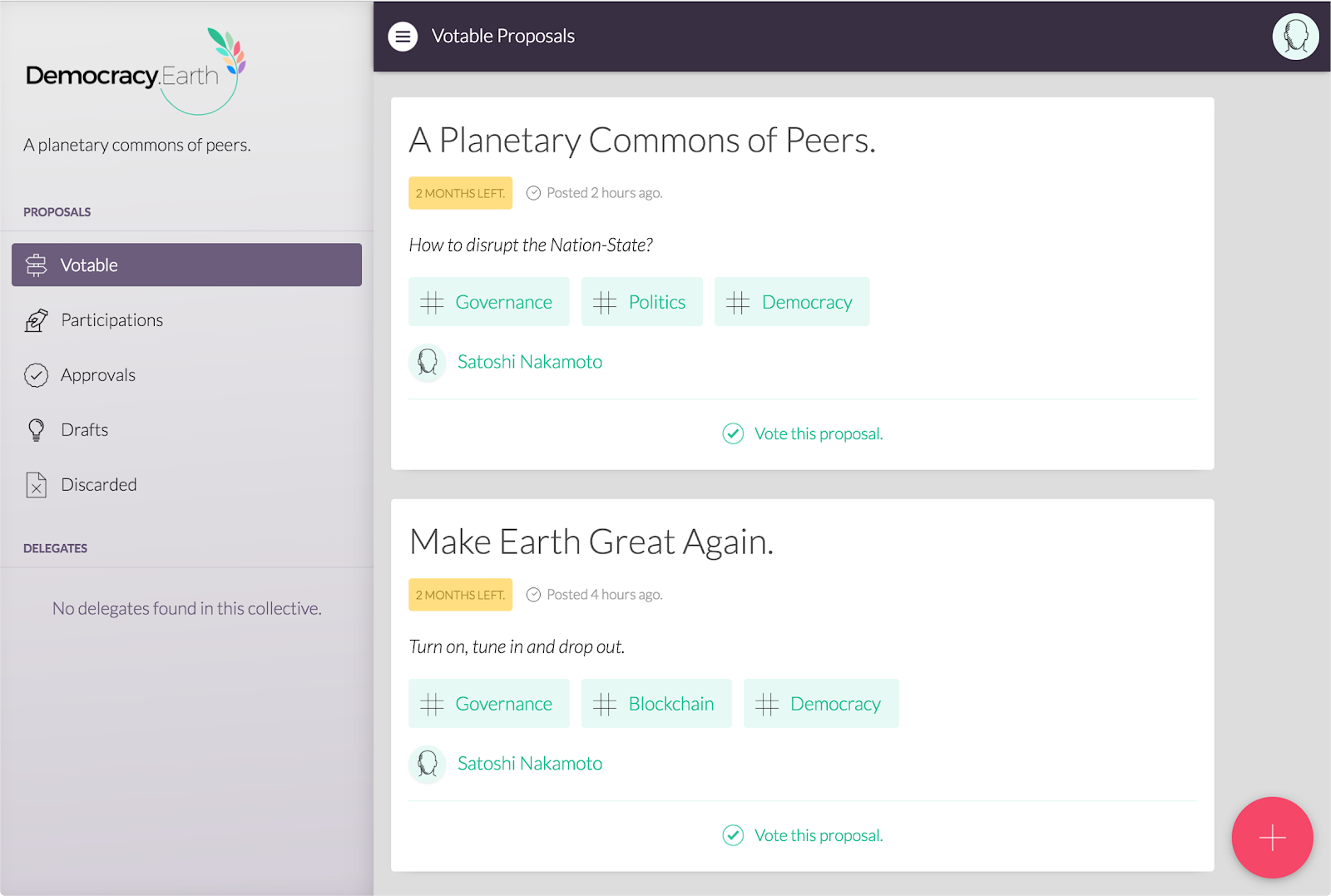Click clock icon beside Posted 2 hours ago
Screen dimensions: 1331x896
point(533,193)
